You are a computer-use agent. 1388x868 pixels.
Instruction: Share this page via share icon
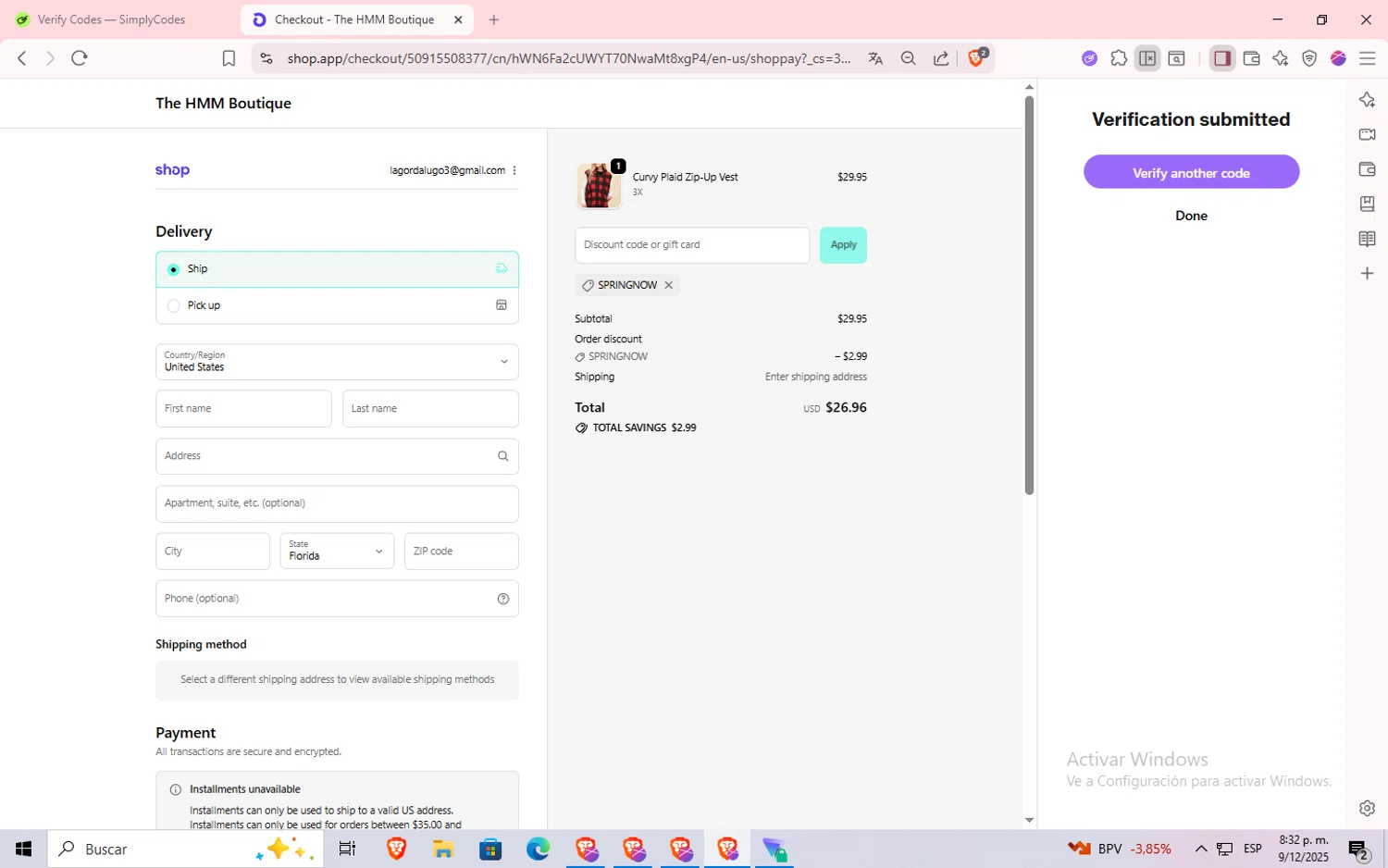pos(941,58)
